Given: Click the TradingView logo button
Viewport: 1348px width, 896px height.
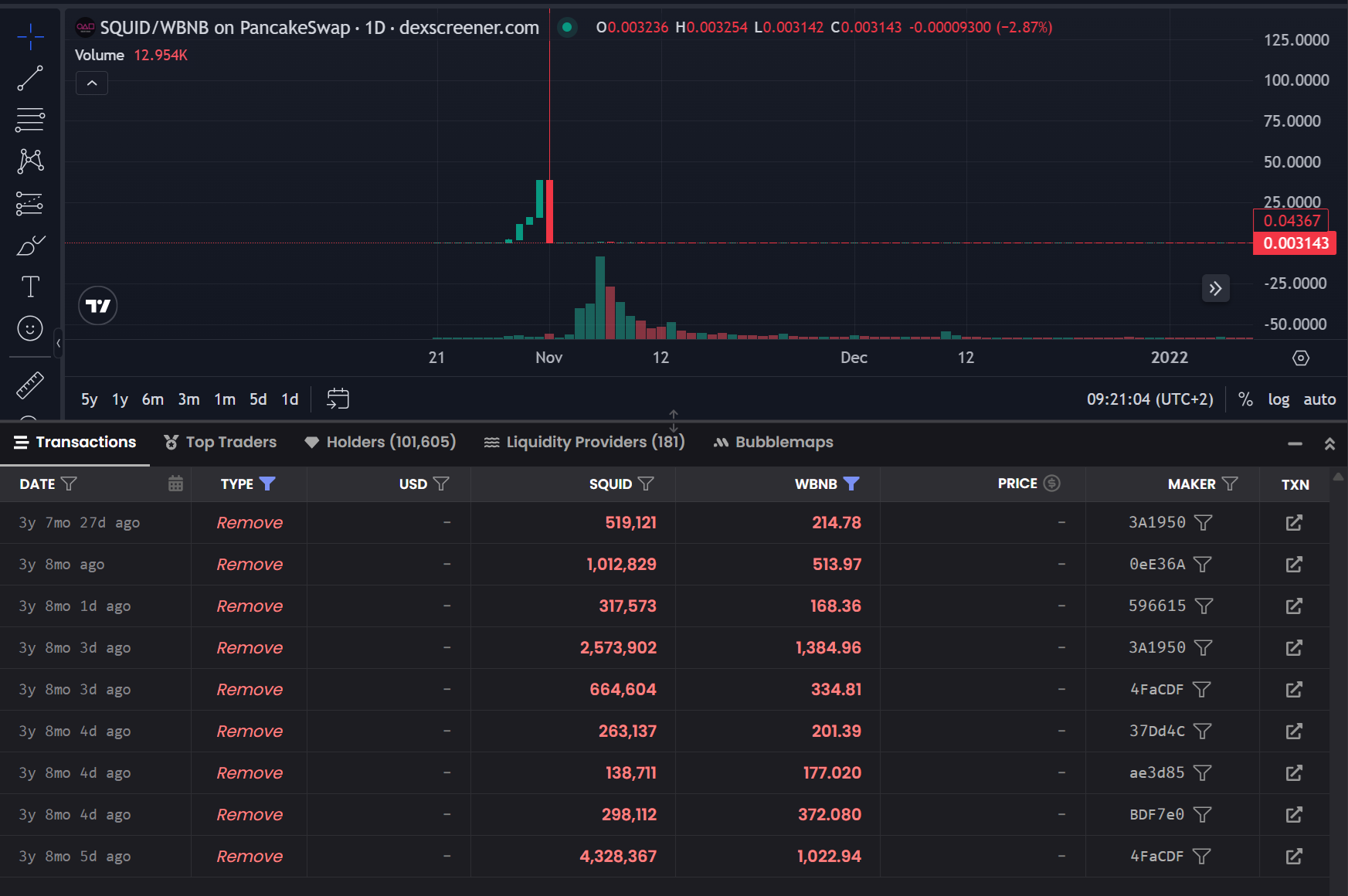Looking at the screenshot, I should pos(98,306).
